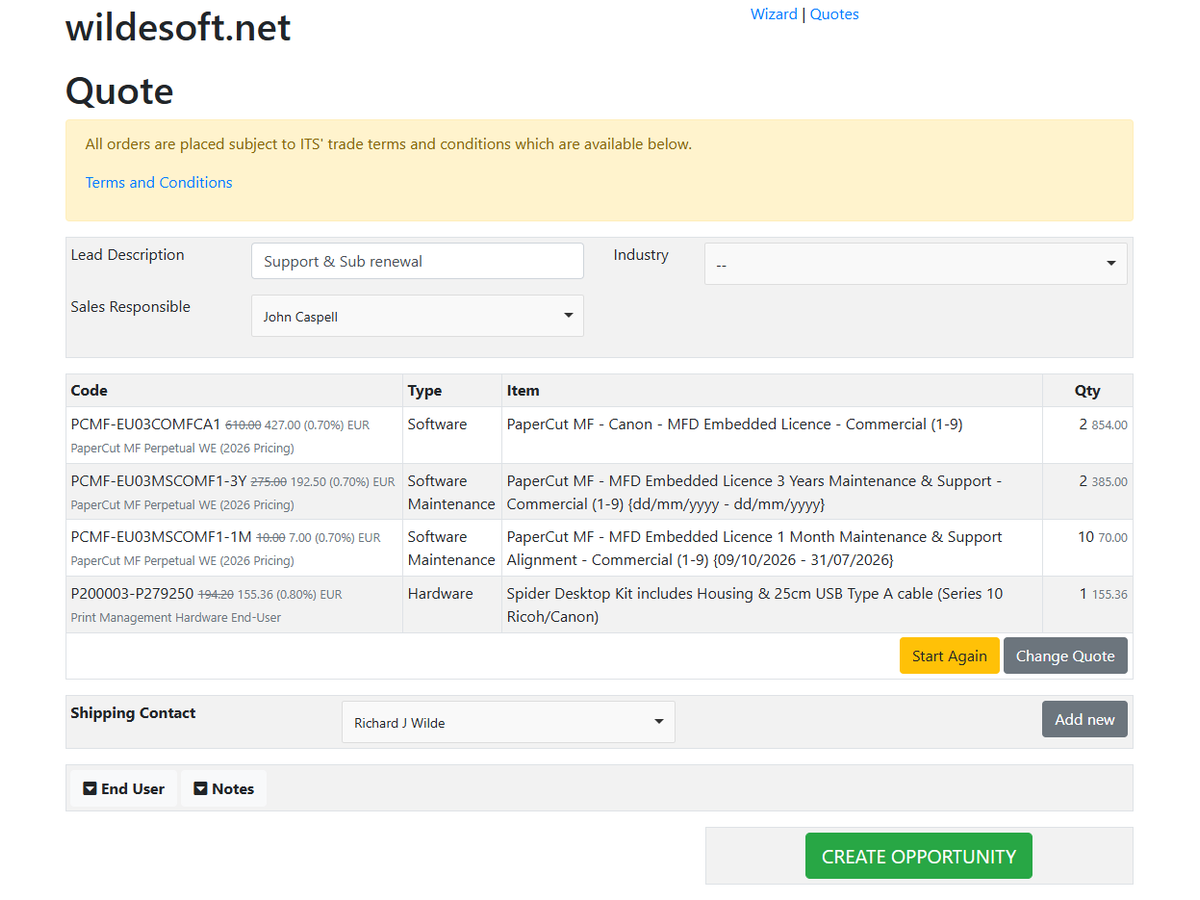1200x900 pixels.
Task: Click the 1 Month Maintenance & Support item
Action: [755, 548]
